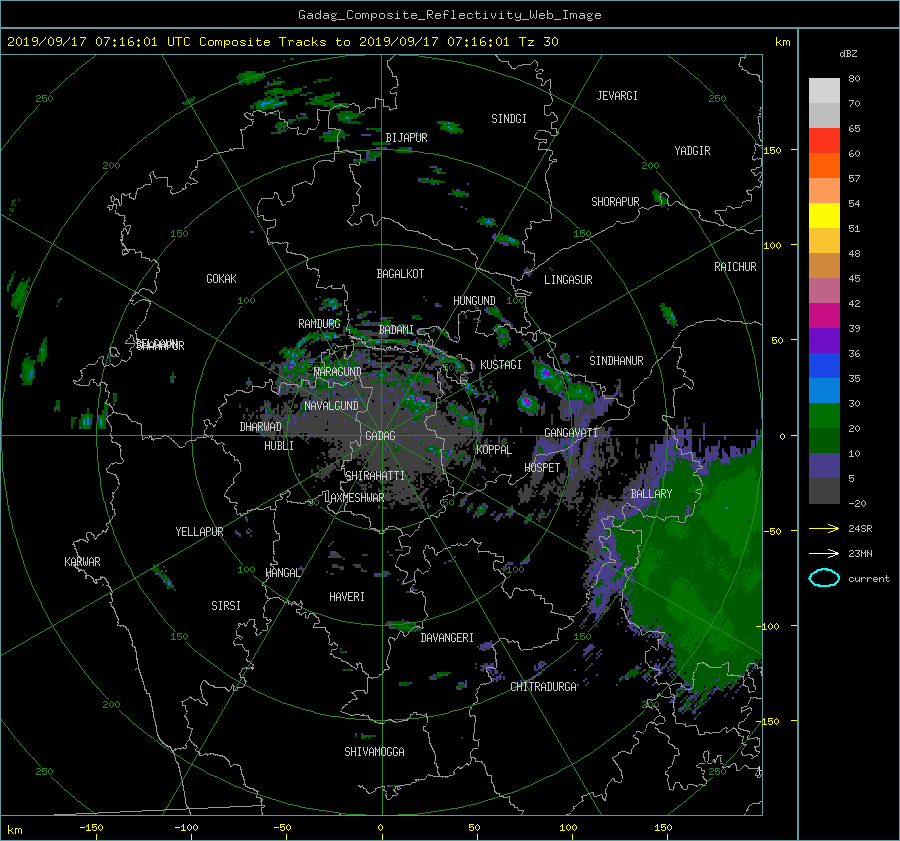Click the GADAG radar center label
900x841 pixels.
pos(381,436)
